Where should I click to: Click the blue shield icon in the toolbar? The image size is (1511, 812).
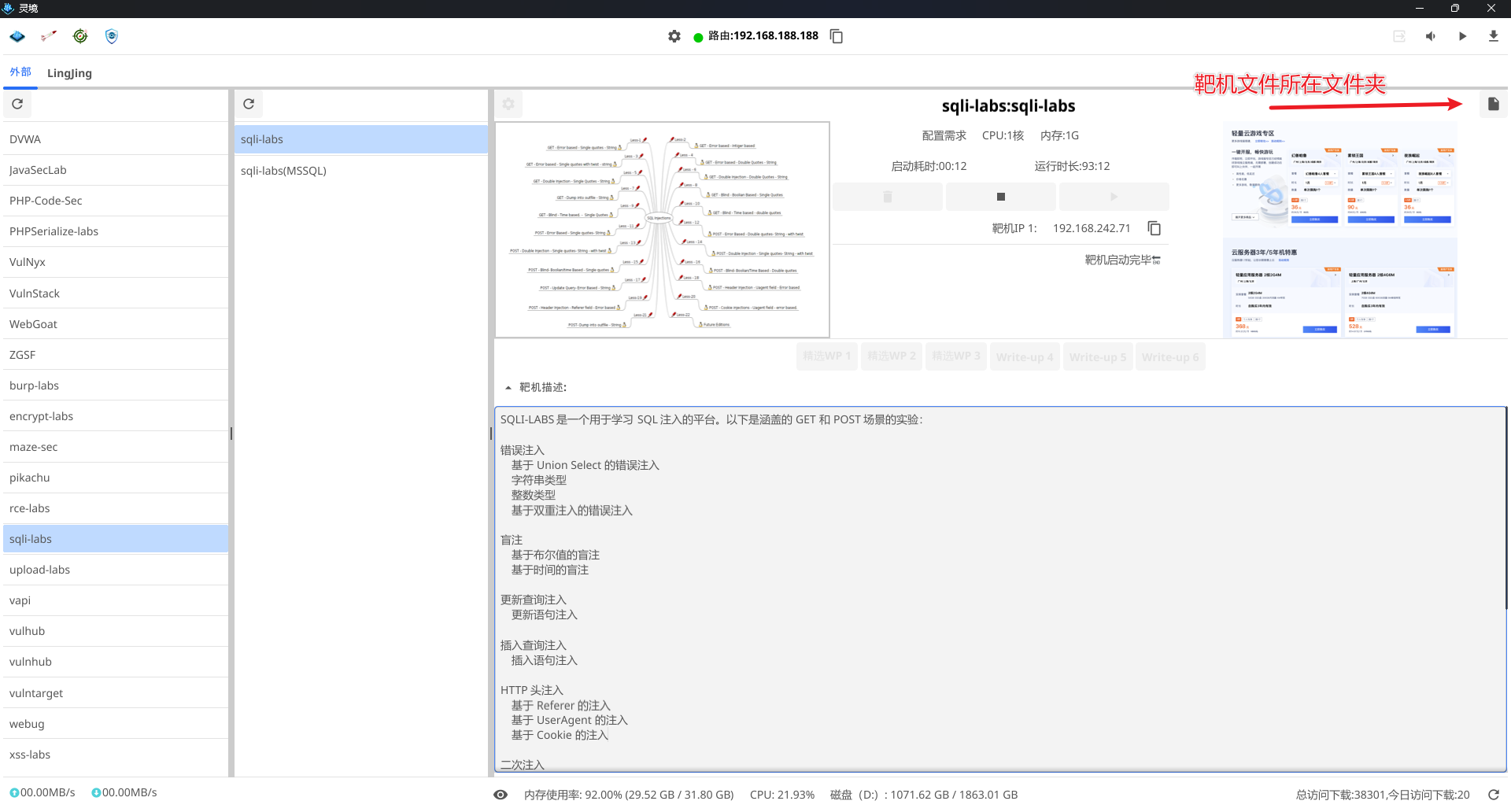coord(112,36)
